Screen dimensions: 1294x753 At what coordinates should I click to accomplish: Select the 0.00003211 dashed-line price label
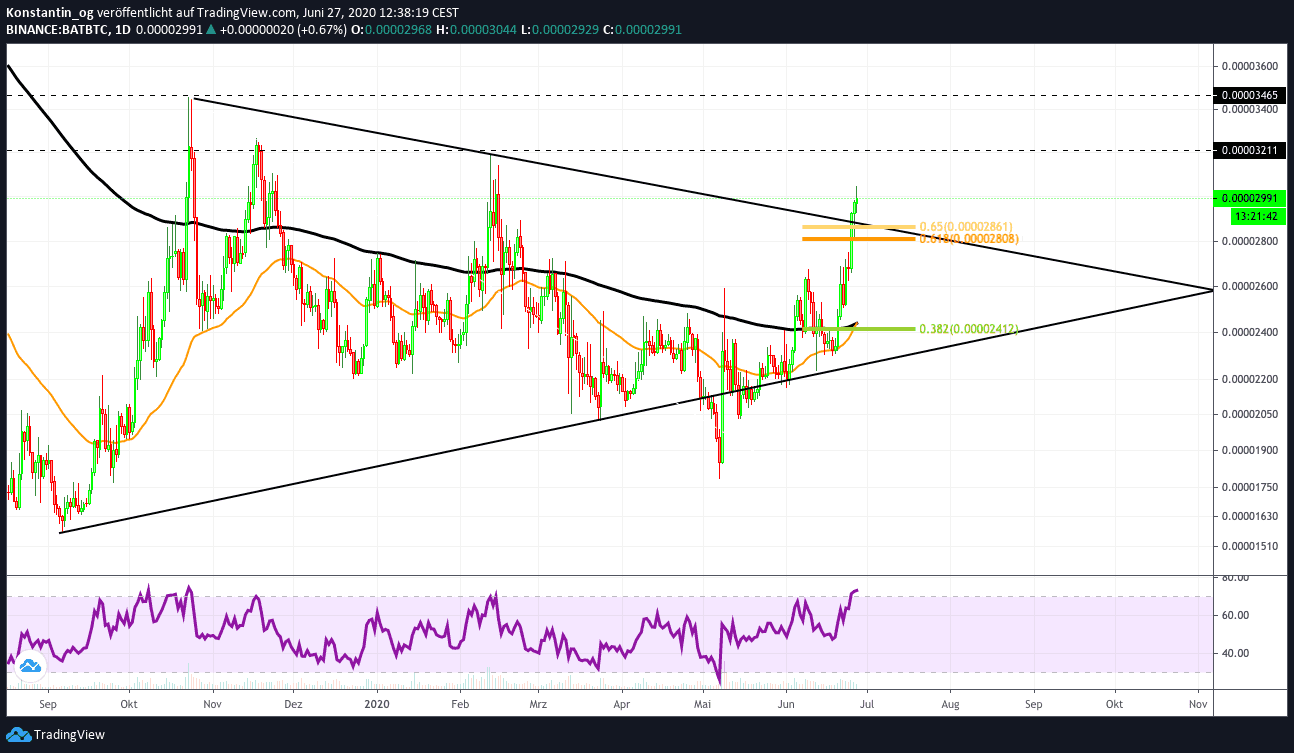[1250, 150]
